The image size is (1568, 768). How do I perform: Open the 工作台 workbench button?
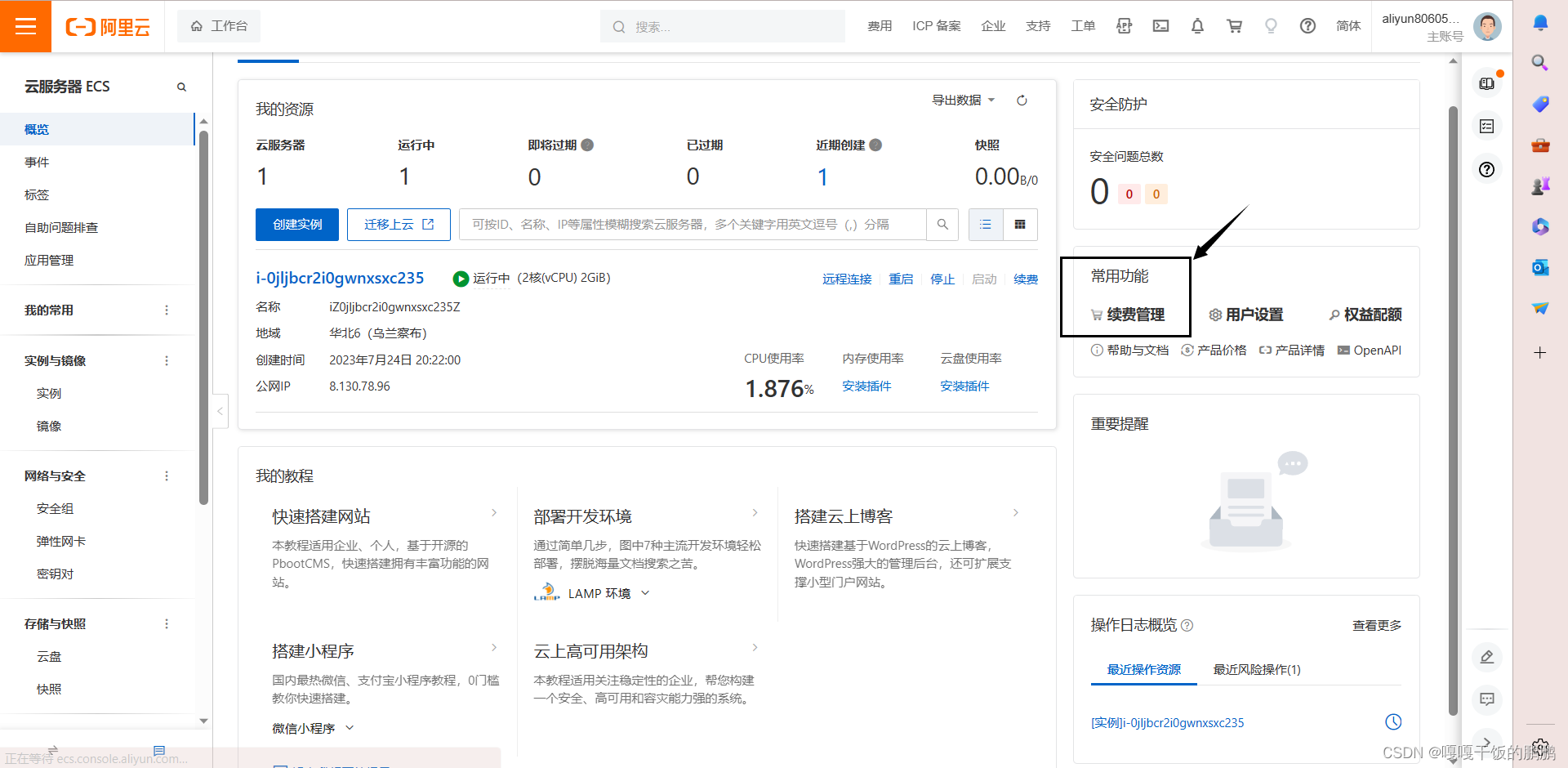point(219,26)
